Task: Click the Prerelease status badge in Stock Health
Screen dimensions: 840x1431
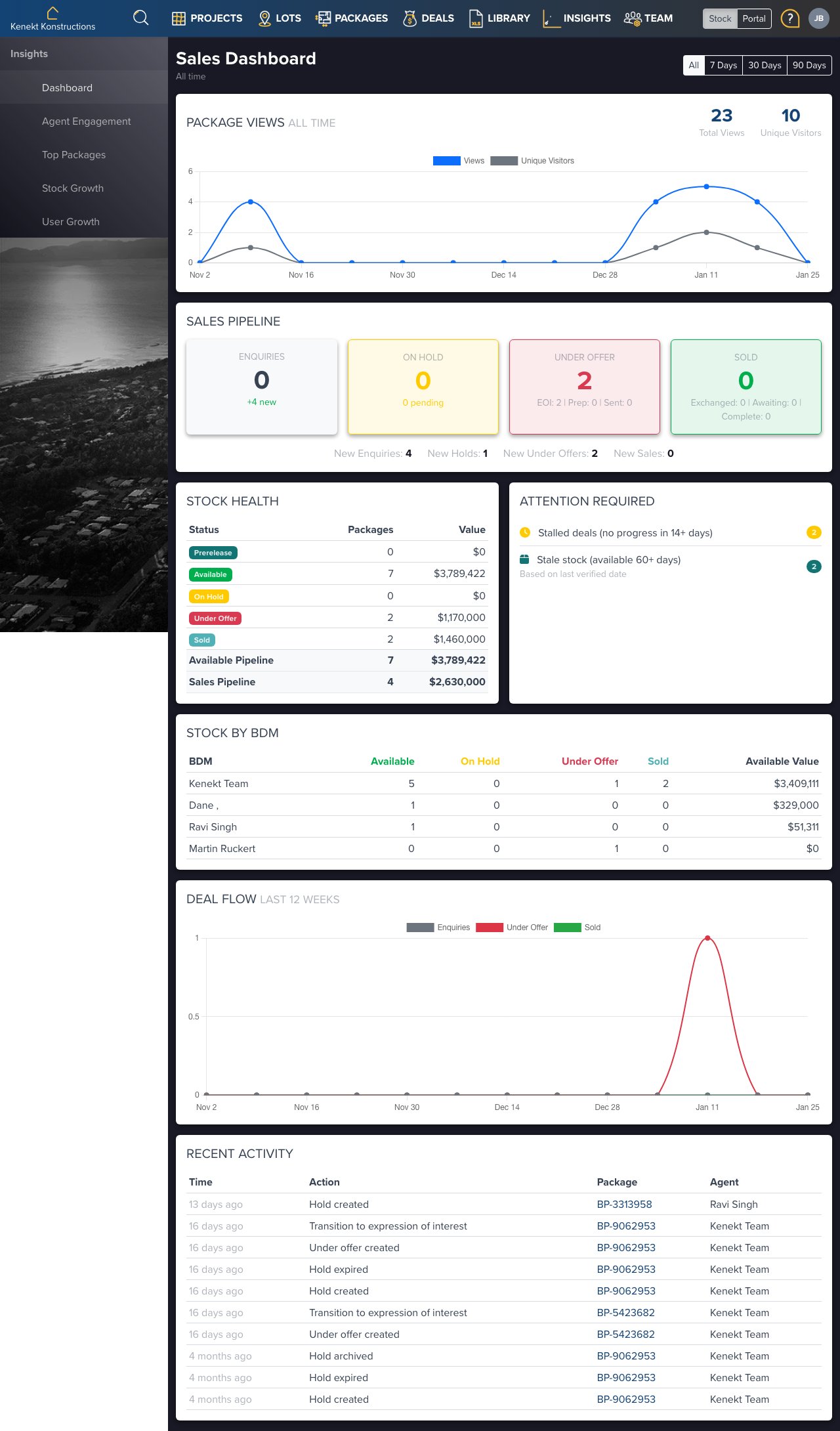Action: [213, 553]
